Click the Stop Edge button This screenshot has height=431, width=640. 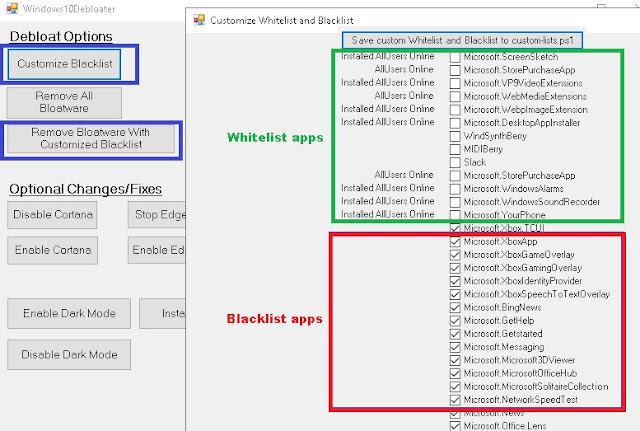click(157, 215)
